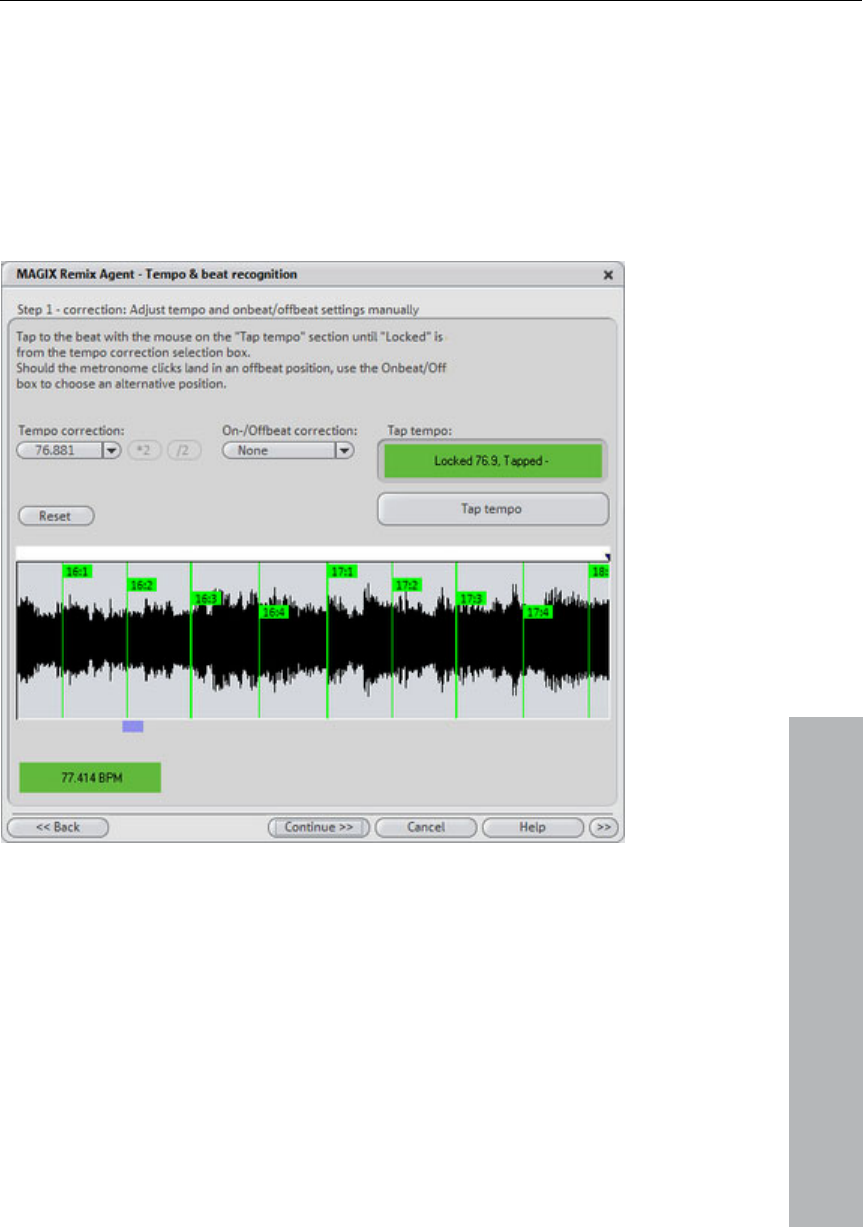Select the 17:4 beat marker

(x=539, y=612)
